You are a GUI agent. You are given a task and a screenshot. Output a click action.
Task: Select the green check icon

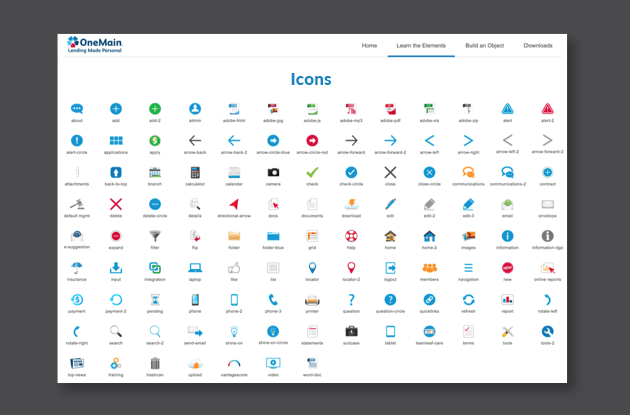[312, 172]
